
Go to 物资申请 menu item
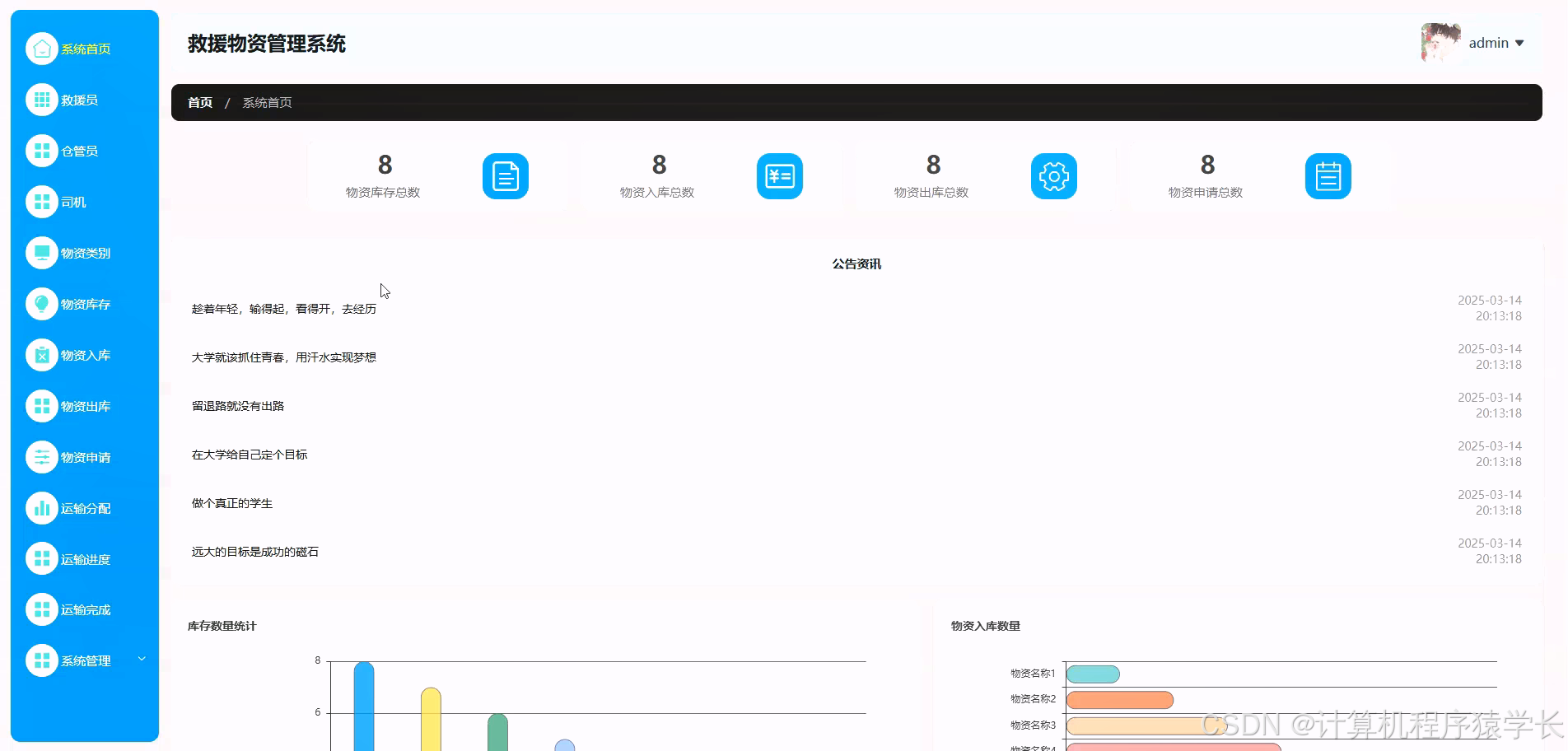pyautogui.click(x=85, y=457)
